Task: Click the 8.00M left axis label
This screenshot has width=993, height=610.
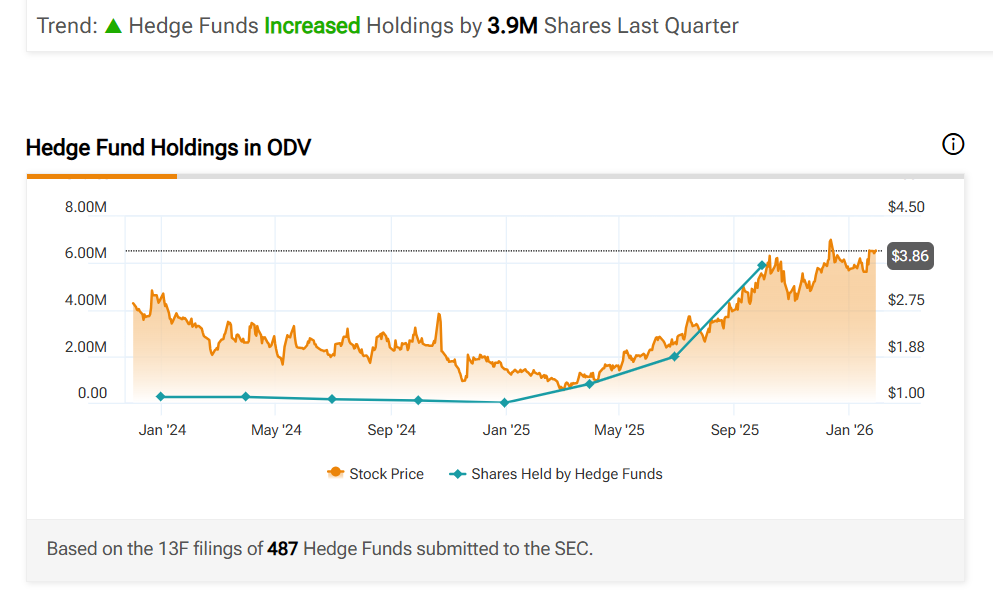Action: coord(86,207)
